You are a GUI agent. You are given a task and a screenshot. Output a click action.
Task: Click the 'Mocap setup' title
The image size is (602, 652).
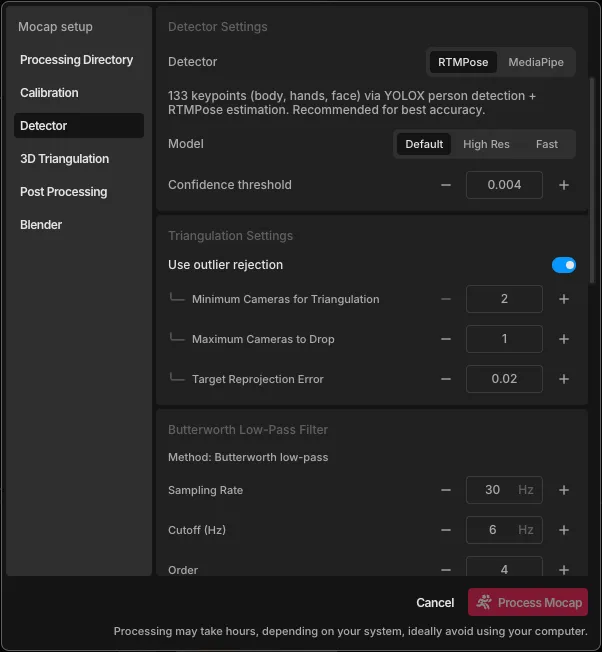(x=55, y=27)
